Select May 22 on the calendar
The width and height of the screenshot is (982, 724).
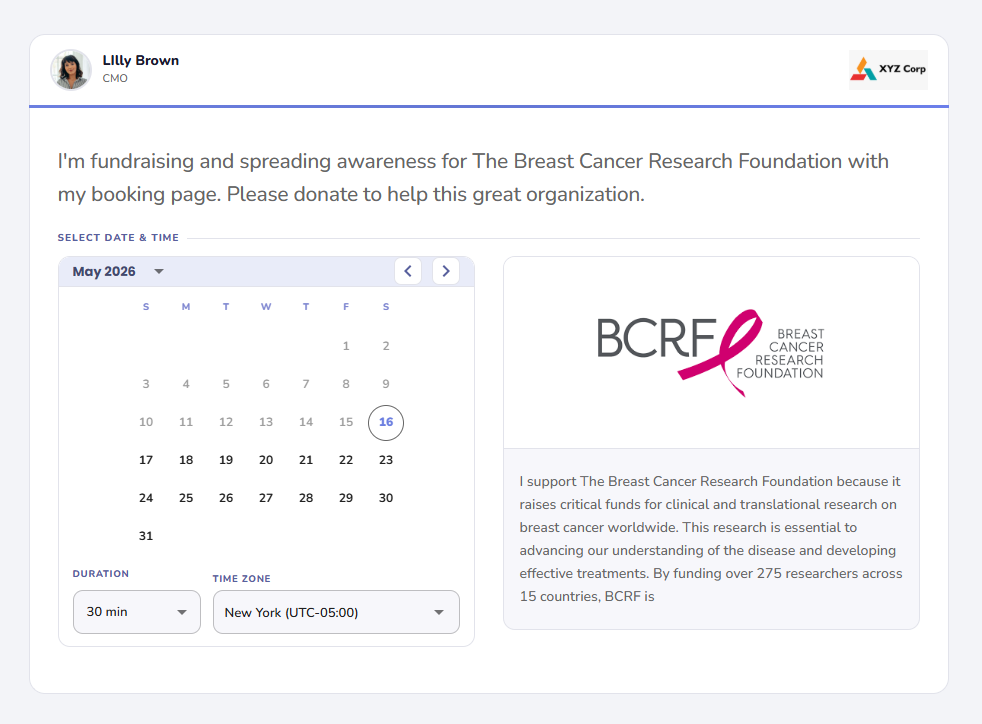pos(346,460)
